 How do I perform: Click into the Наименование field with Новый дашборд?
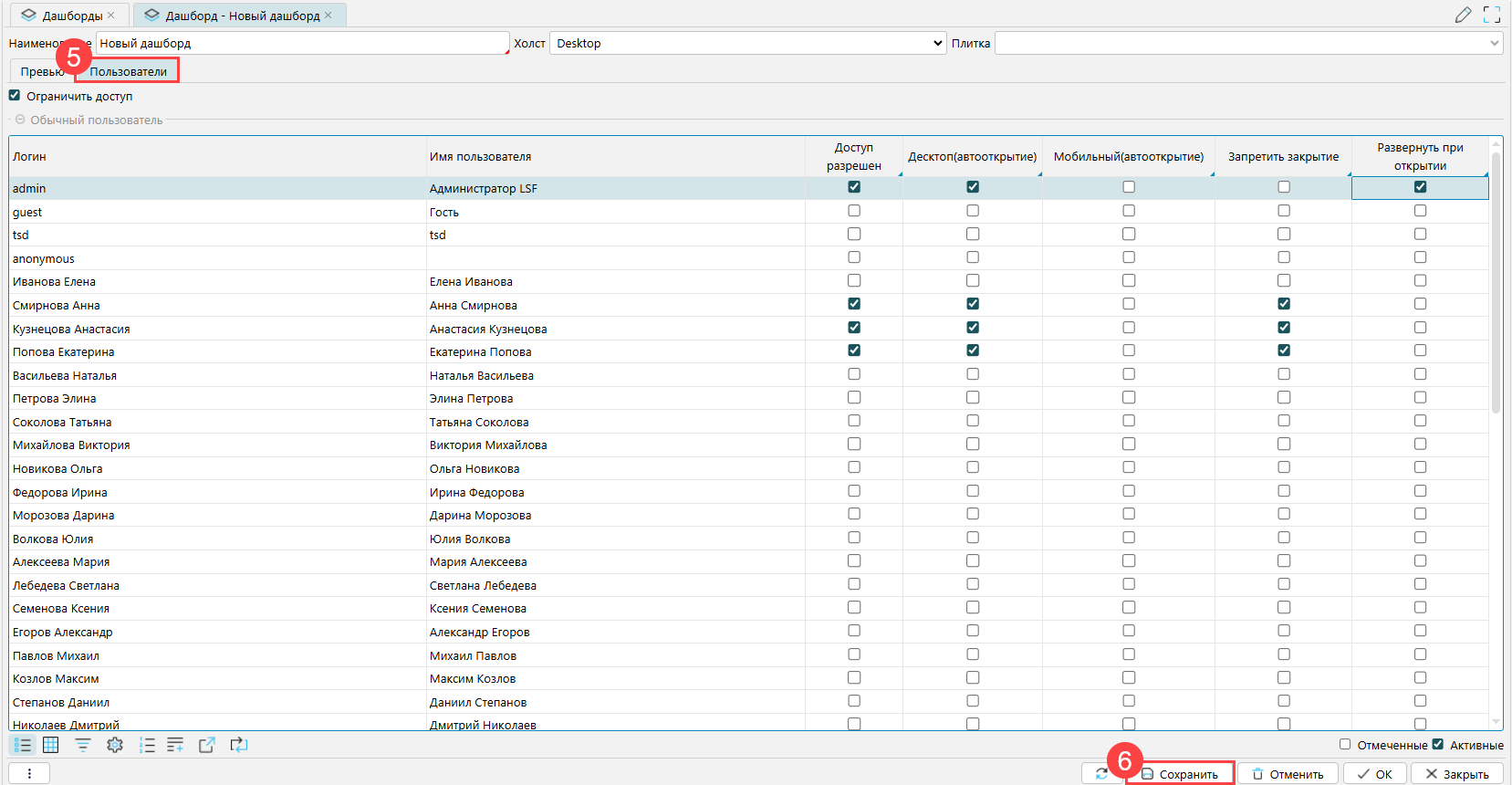pos(301,43)
